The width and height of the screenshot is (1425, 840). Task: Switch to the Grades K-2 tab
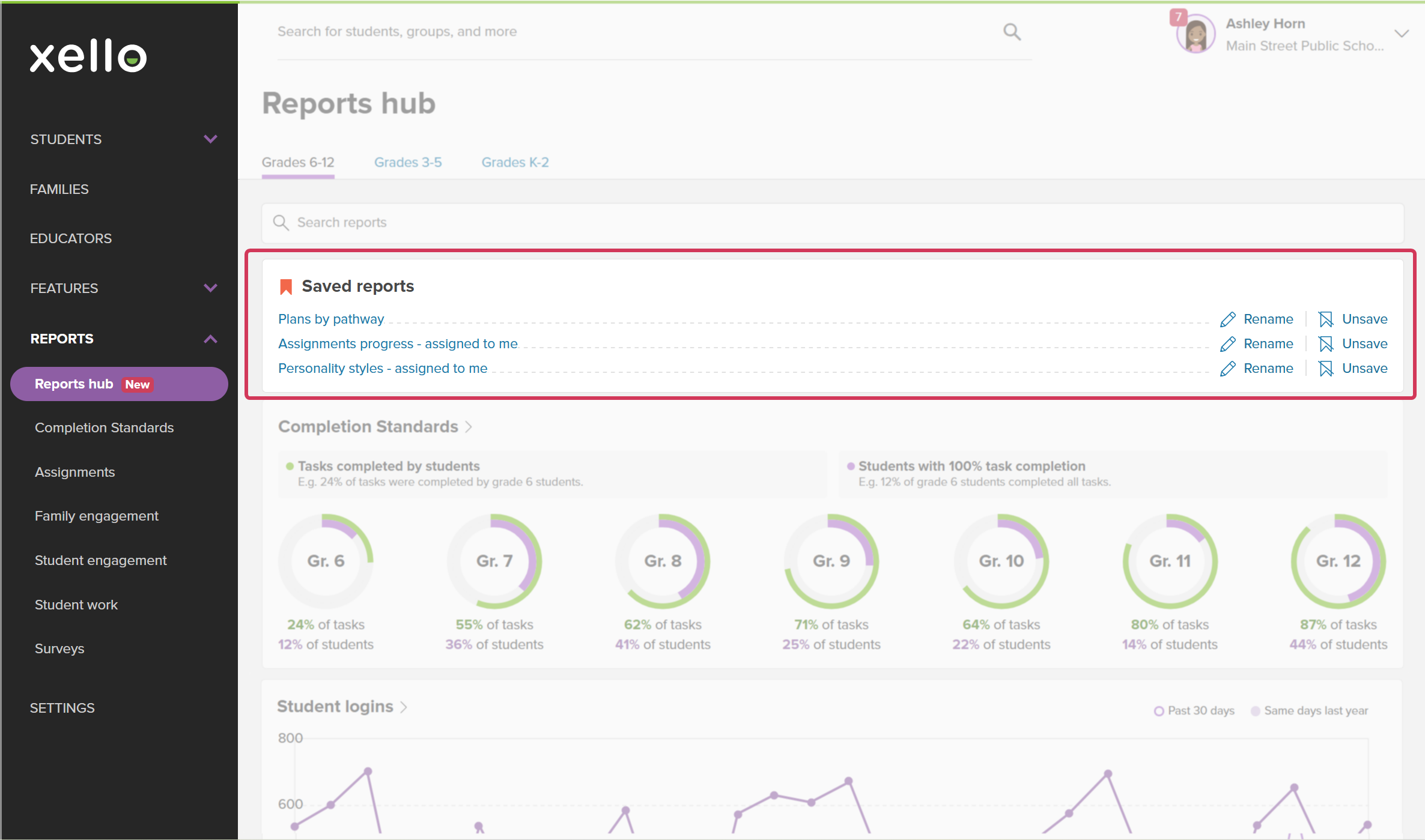(x=515, y=162)
